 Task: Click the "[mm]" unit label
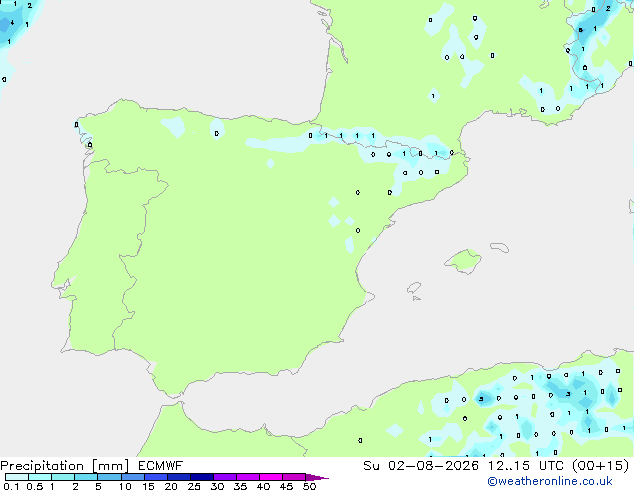[111, 466]
